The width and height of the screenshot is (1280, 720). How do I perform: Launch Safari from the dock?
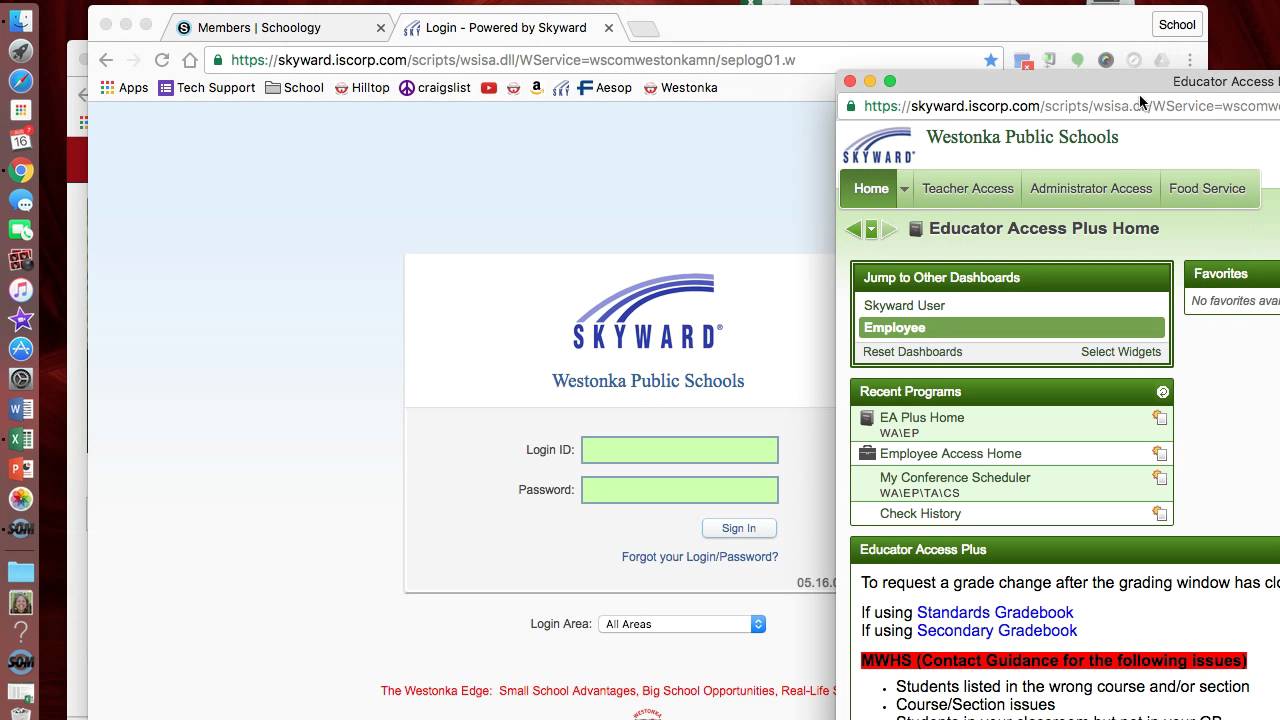coord(21,80)
